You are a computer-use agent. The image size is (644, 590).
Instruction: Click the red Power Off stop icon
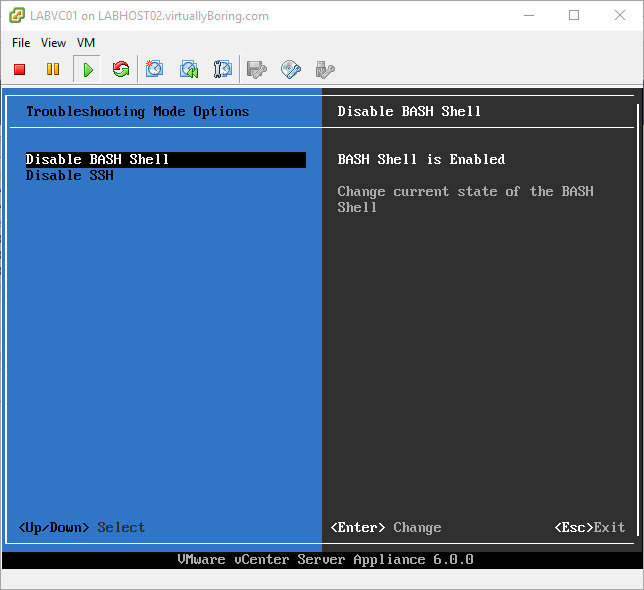pos(19,69)
